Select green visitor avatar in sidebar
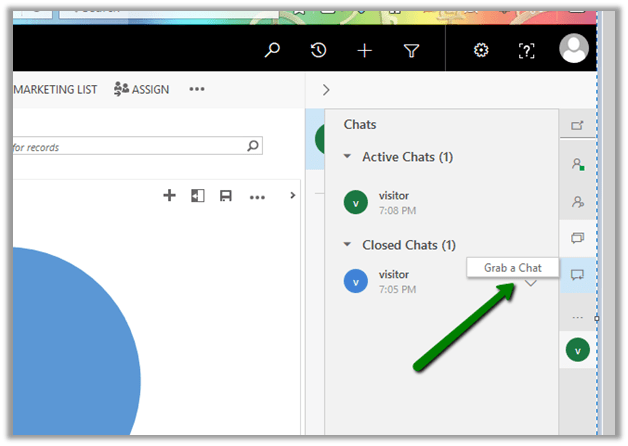 click(578, 350)
